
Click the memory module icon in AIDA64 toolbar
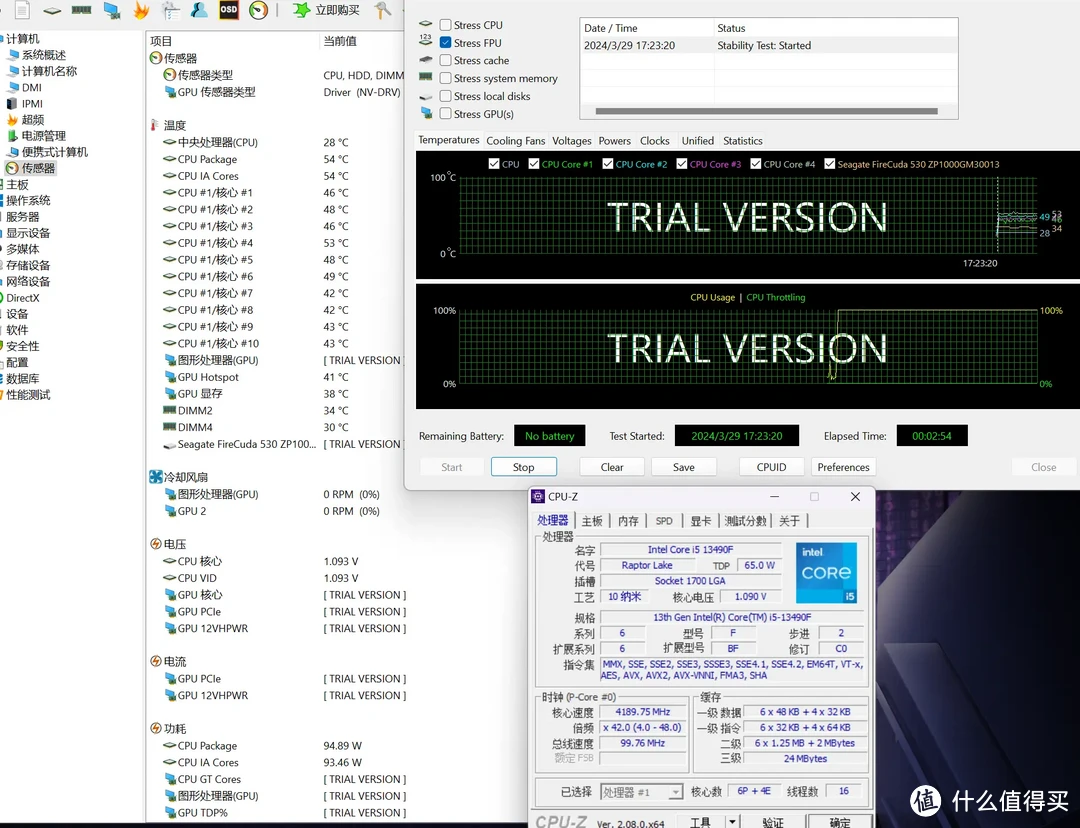(81, 10)
